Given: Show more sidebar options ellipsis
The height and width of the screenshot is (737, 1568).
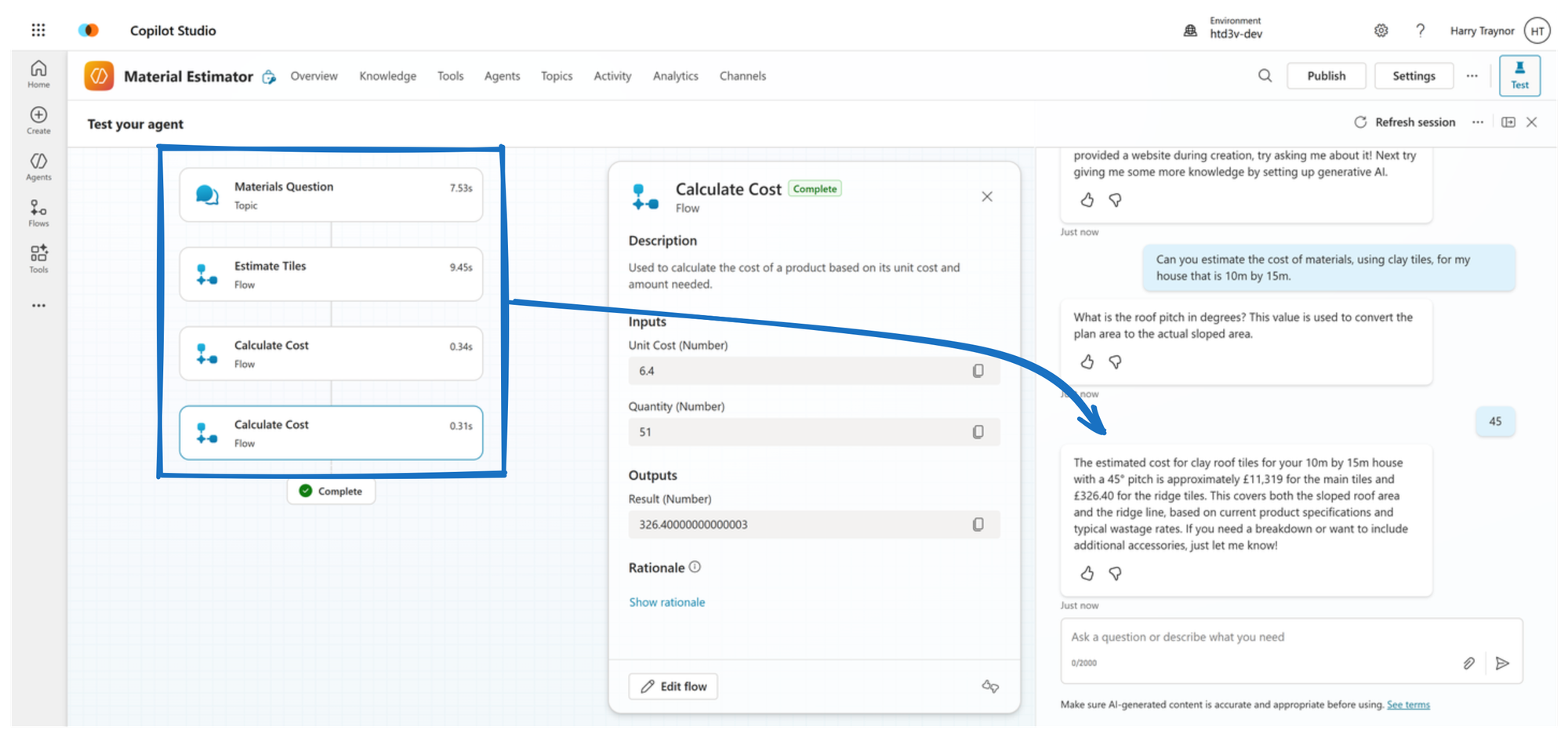Looking at the screenshot, I should (x=38, y=305).
